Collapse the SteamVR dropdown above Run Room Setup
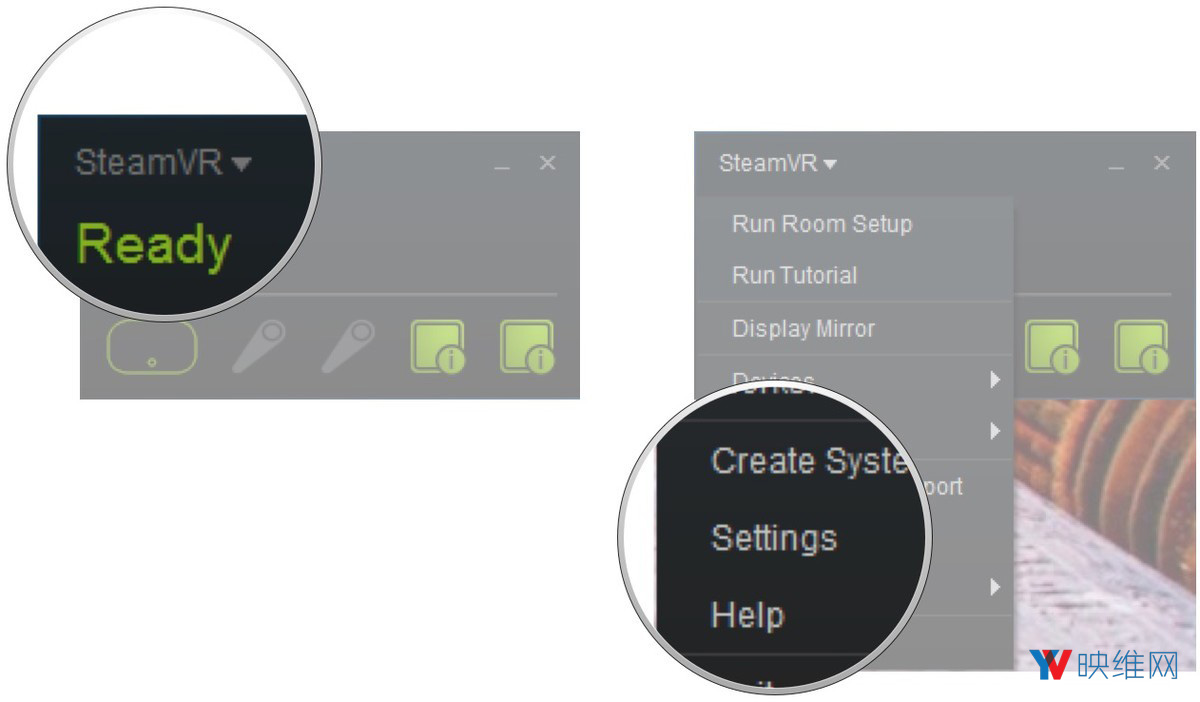1200x702 pixels. pos(778,163)
